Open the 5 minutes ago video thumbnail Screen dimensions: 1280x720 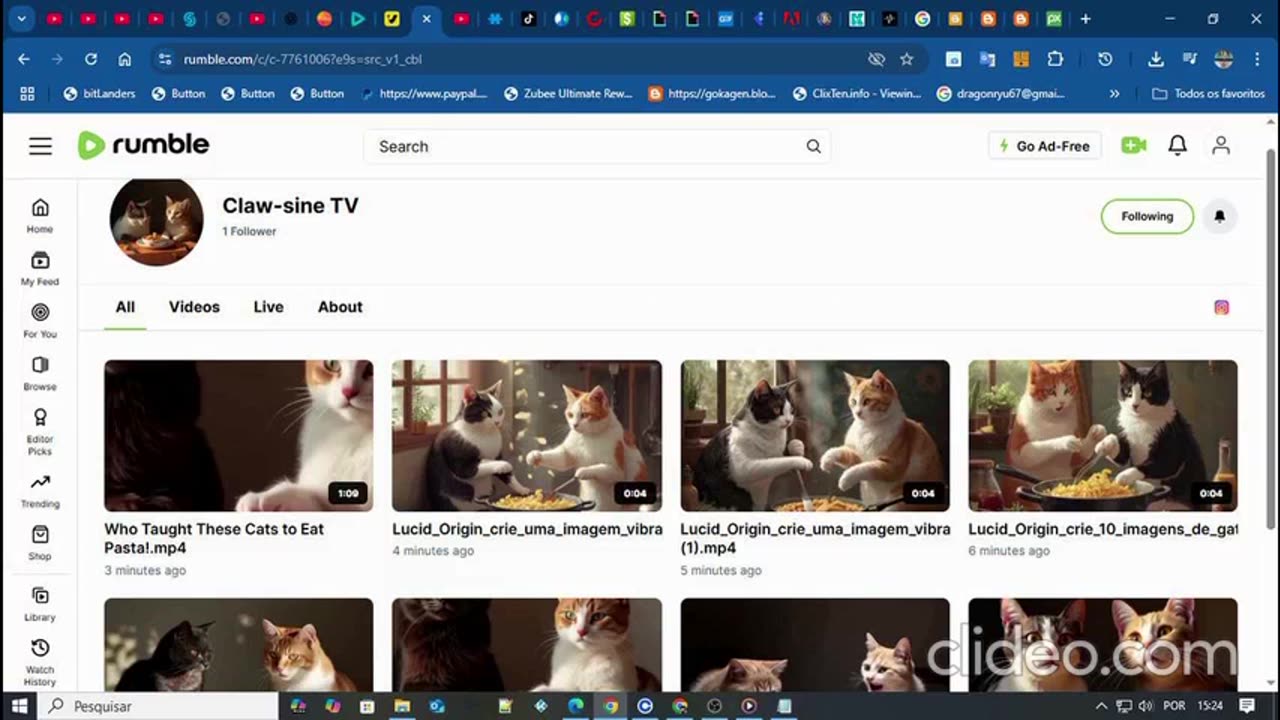coord(815,436)
